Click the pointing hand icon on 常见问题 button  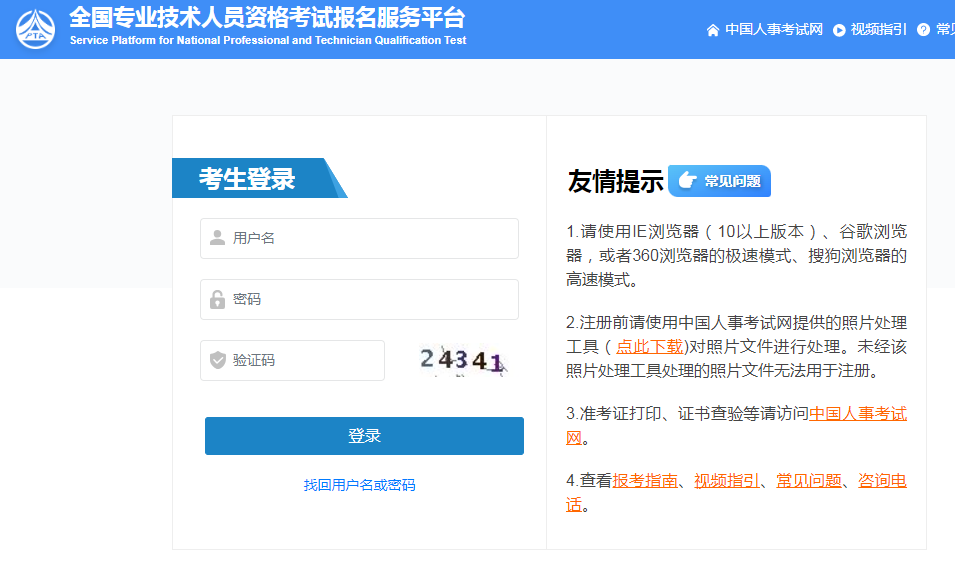[687, 180]
